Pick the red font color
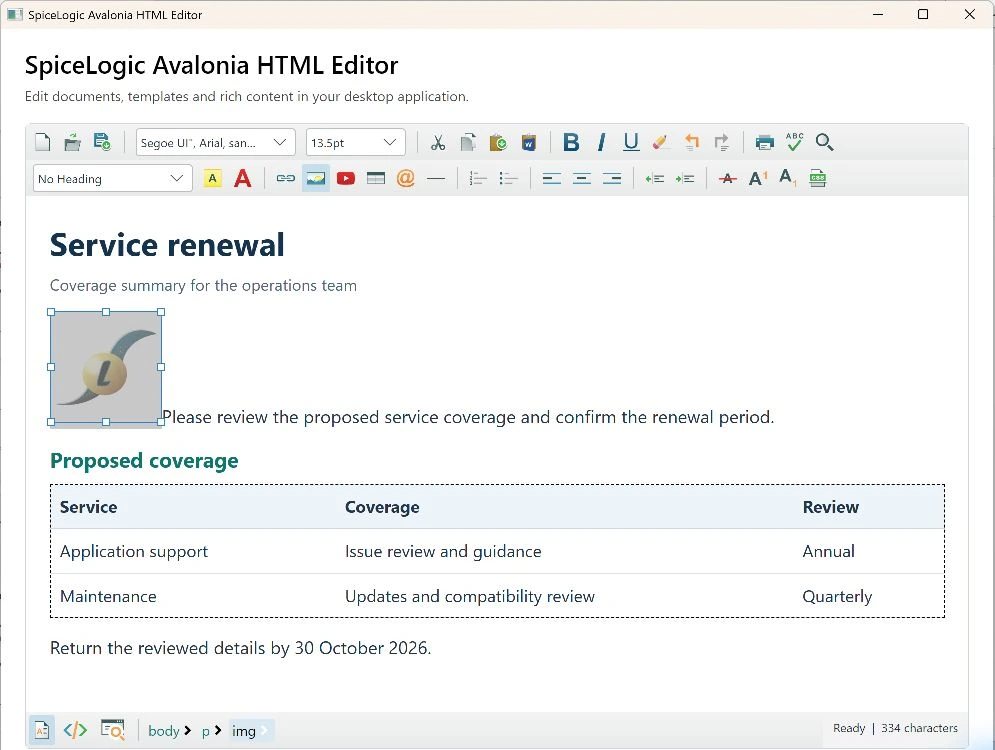This screenshot has width=995, height=750. tap(242, 178)
